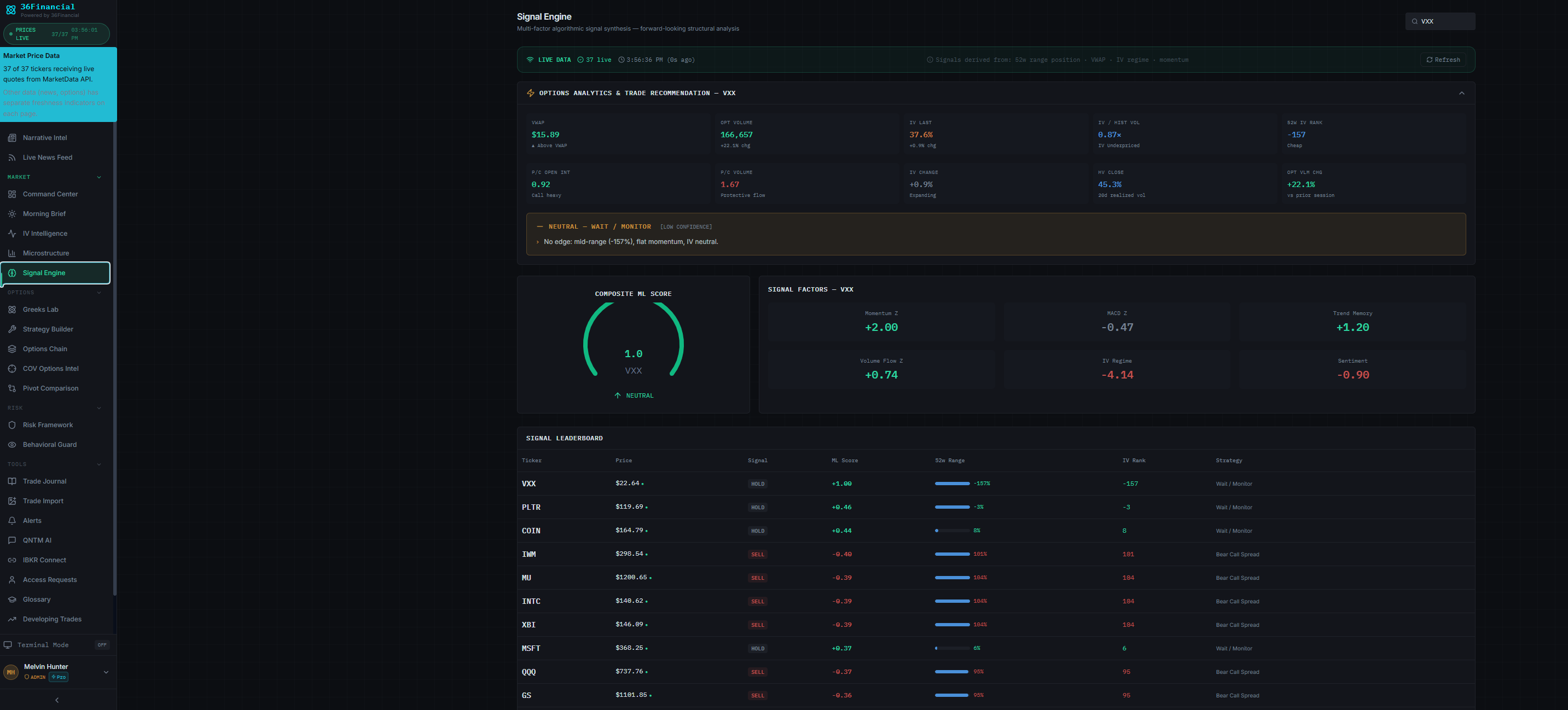Open the Pivot Comparison icon
Image resolution: width=1568 pixels, height=710 pixels.
(x=12, y=388)
